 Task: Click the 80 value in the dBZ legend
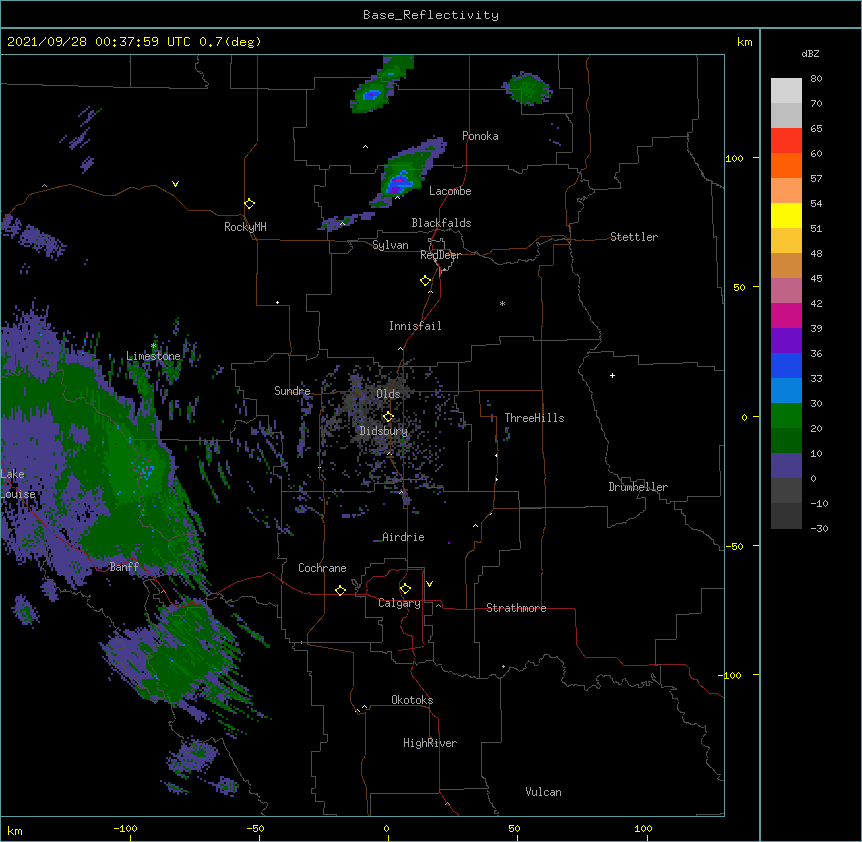pos(816,79)
